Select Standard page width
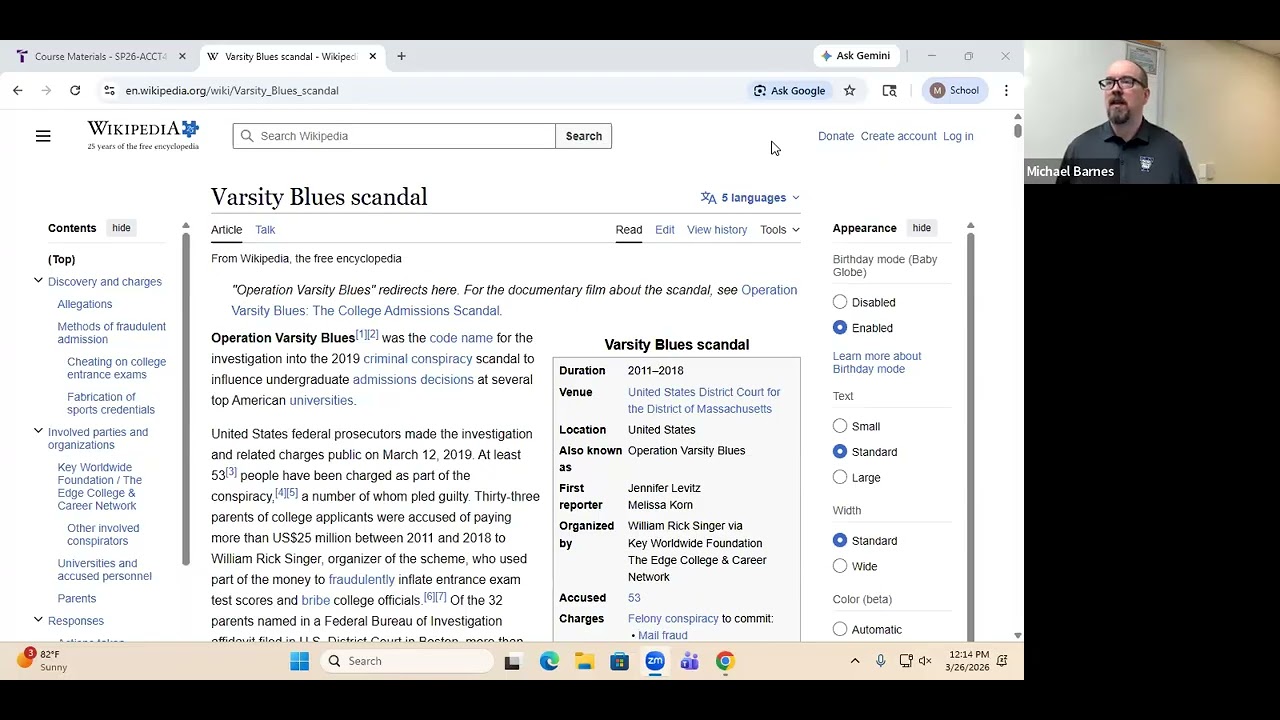 pyautogui.click(x=840, y=541)
